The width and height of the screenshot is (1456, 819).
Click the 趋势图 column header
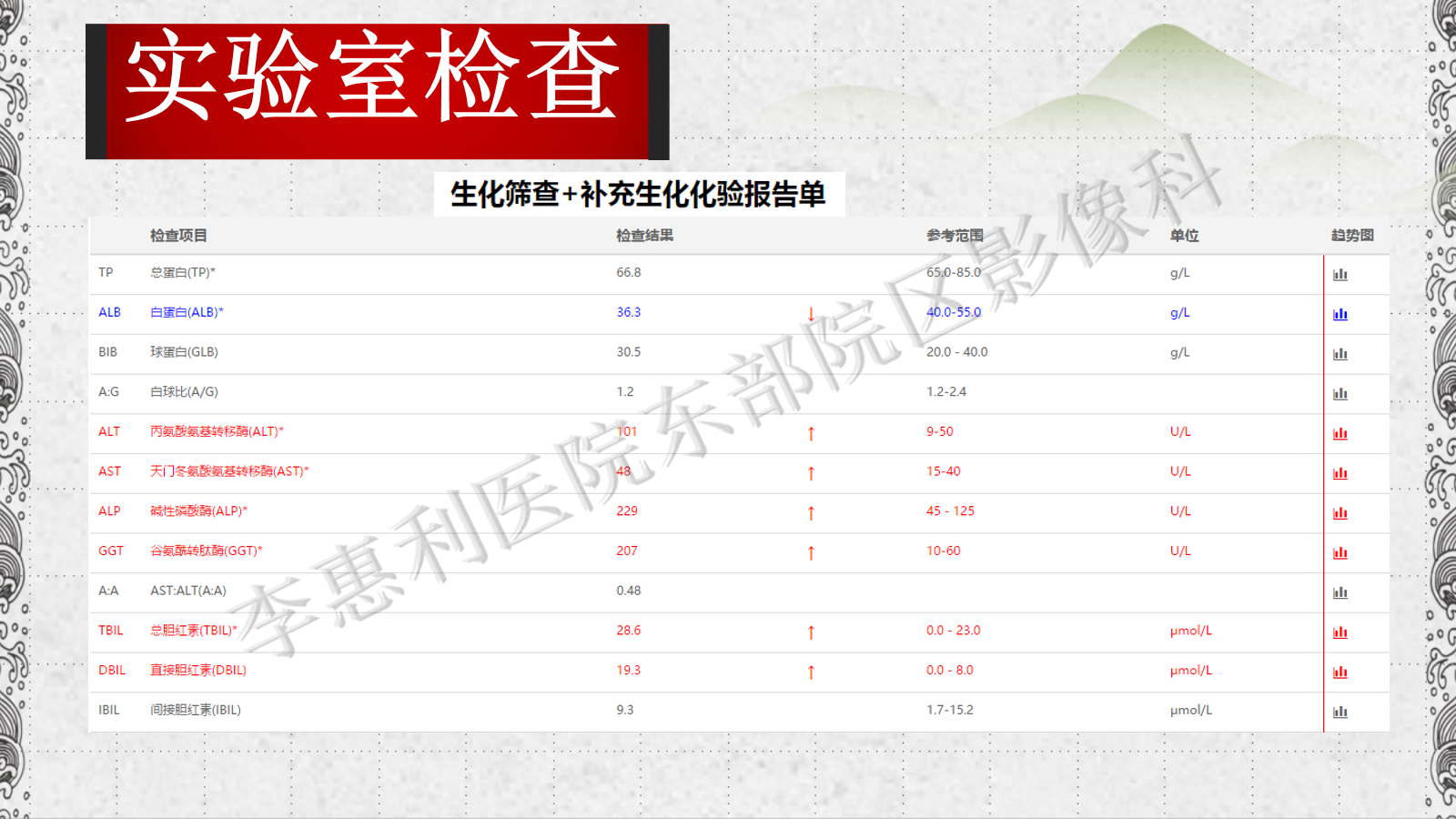click(x=1352, y=236)
